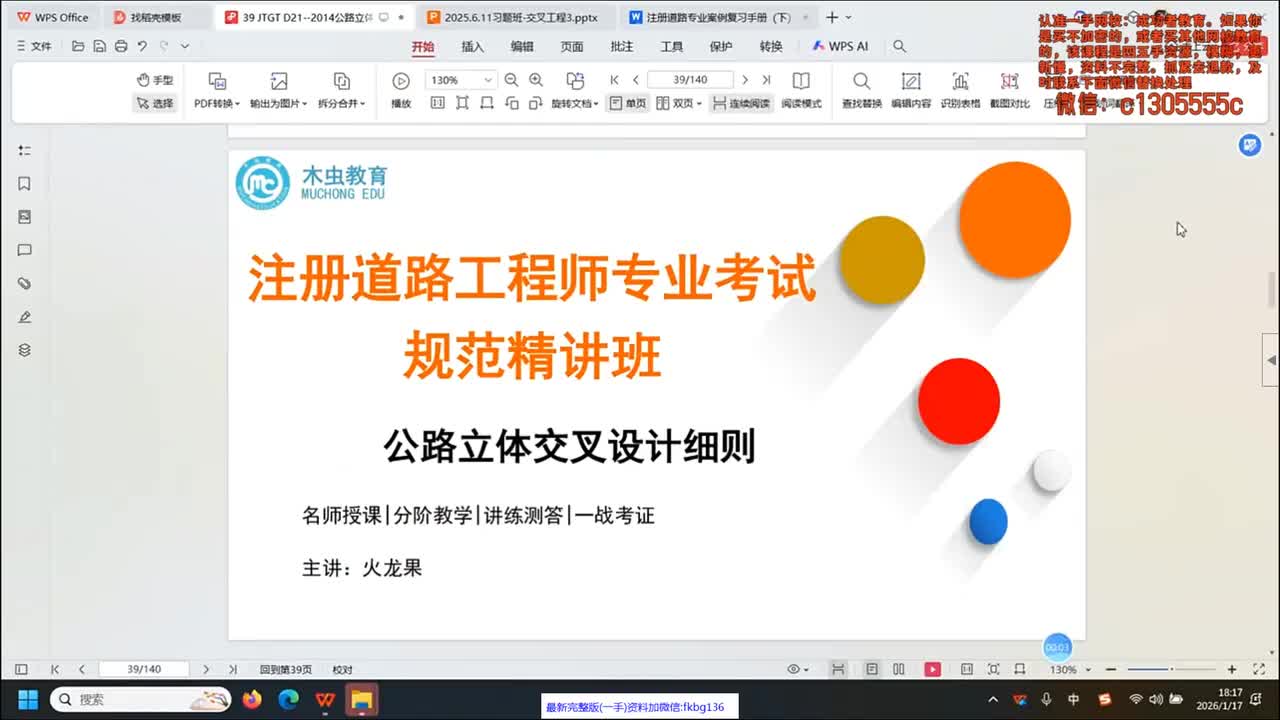
Task: Switch to 页面 ribbon tab
Action: [x=572, y=46]
